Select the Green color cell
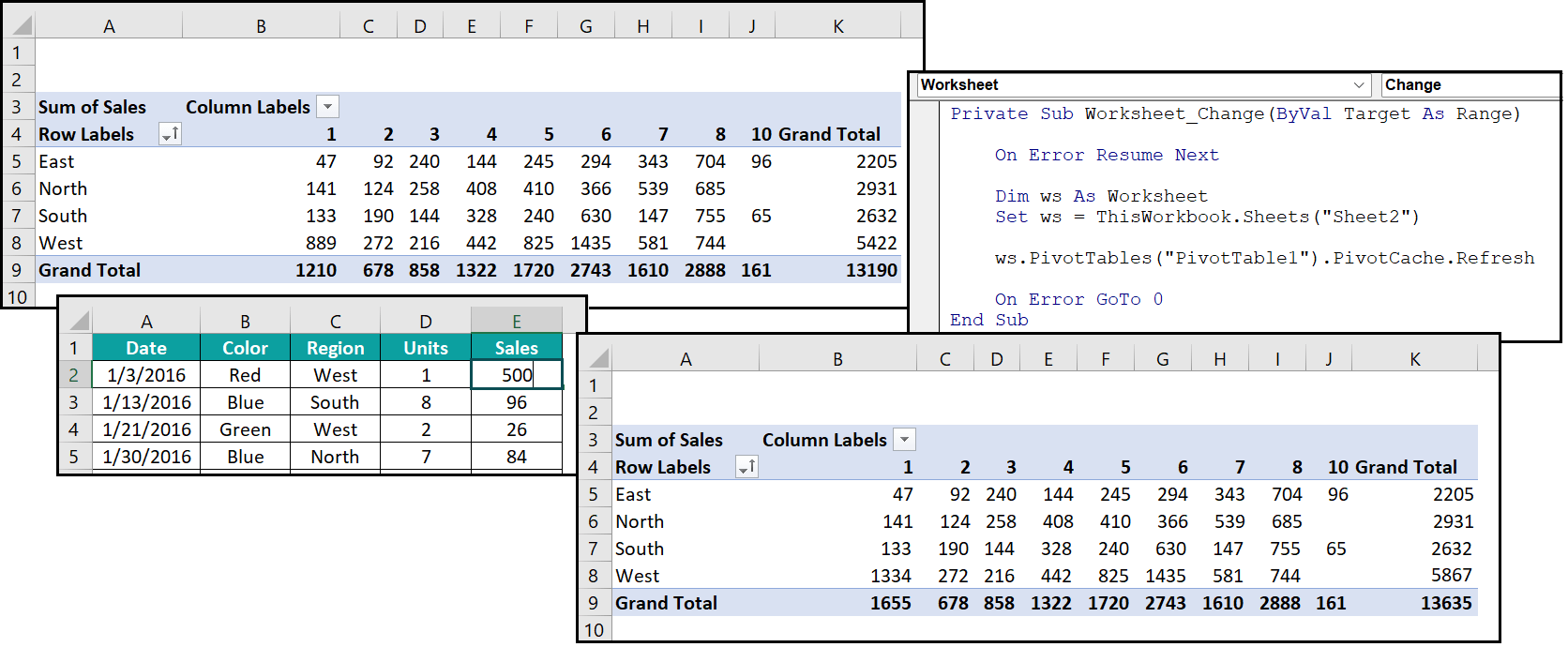This screenshot has height=647, width=1568. point(245,429)
